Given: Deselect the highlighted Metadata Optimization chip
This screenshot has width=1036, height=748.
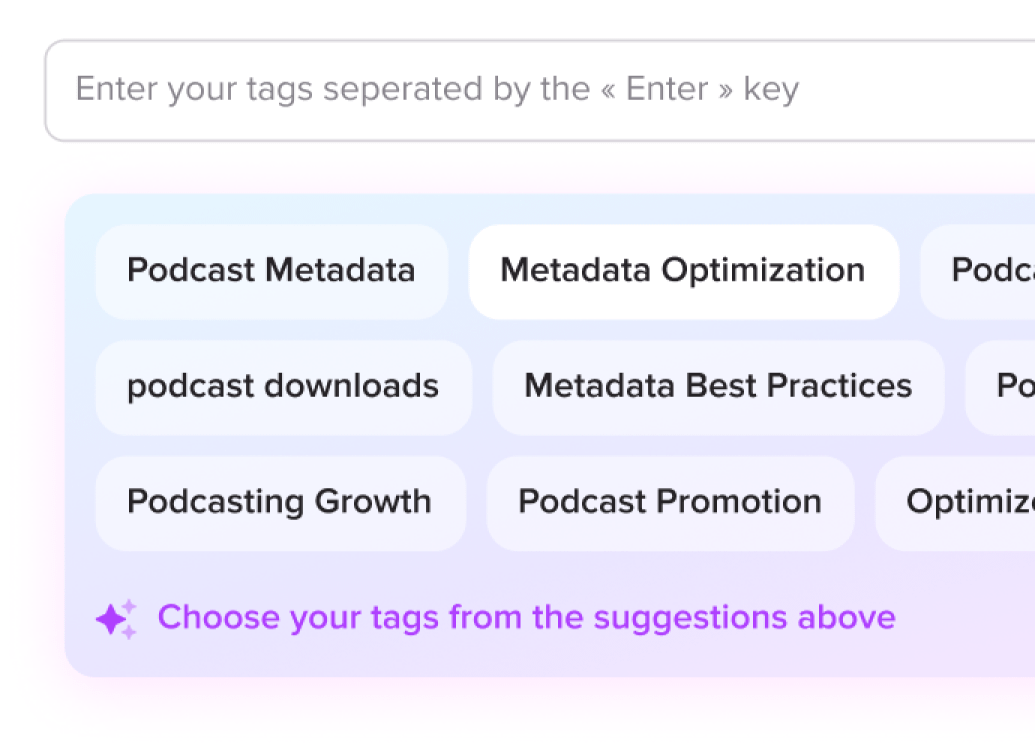Looking at the screenshot, I should [683, 271].
